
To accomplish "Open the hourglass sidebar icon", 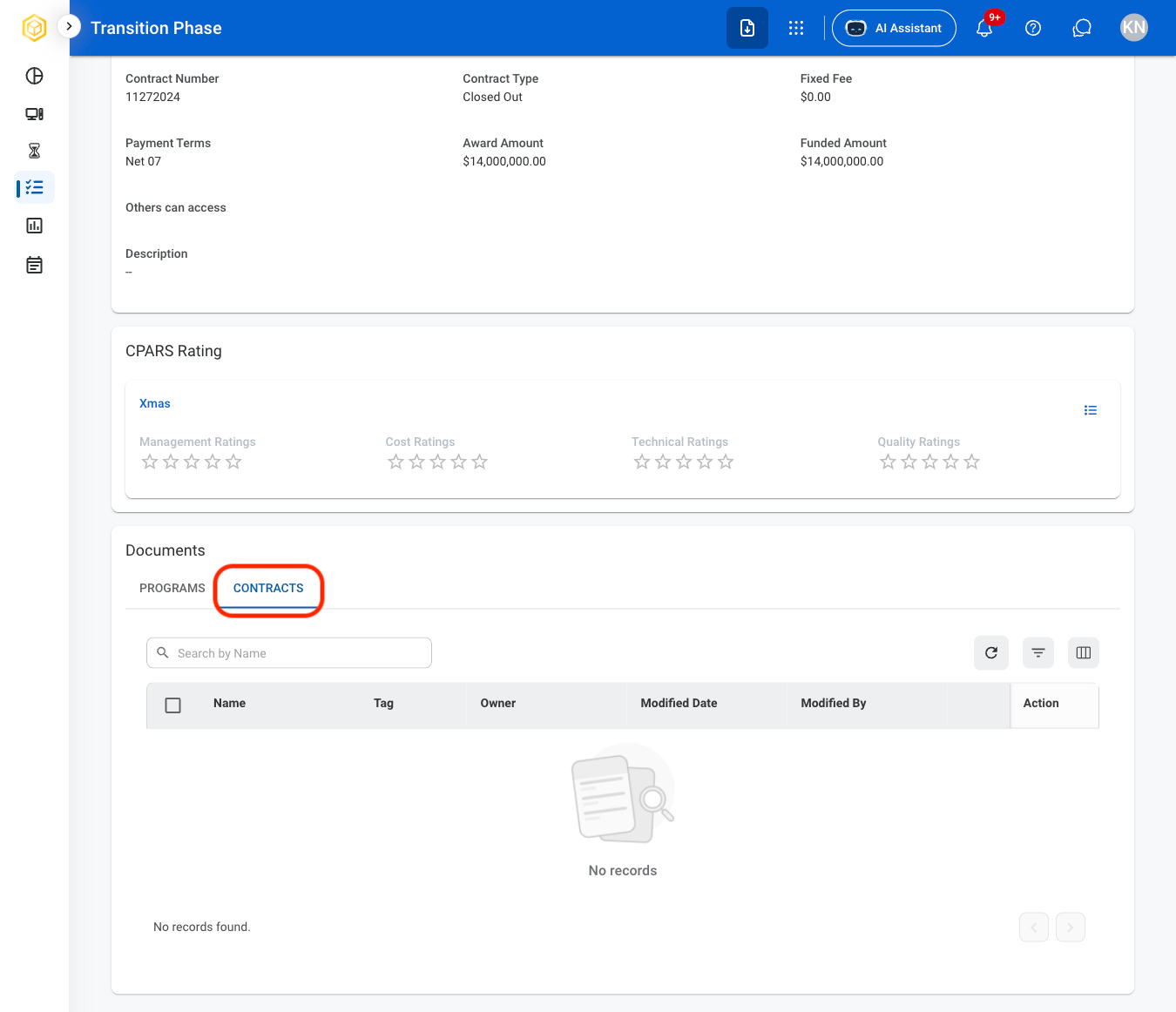I will tap(35, 152).
